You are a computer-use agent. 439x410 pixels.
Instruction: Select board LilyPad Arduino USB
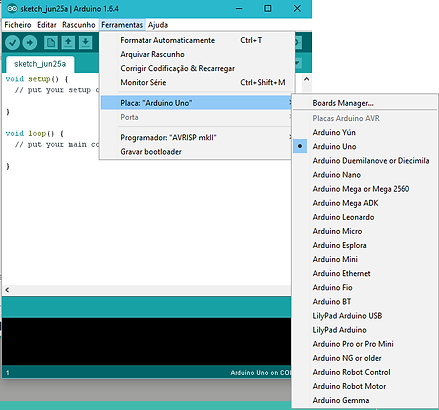[365, 316]
